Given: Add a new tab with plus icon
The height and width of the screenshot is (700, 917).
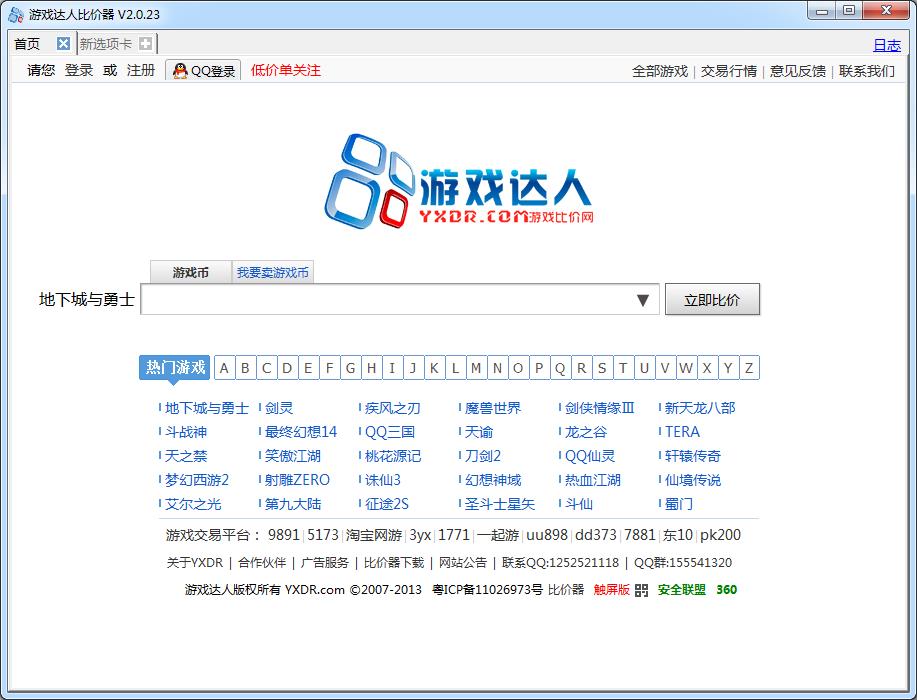Looking at the screenshot, I should click(x=146, y=43).
